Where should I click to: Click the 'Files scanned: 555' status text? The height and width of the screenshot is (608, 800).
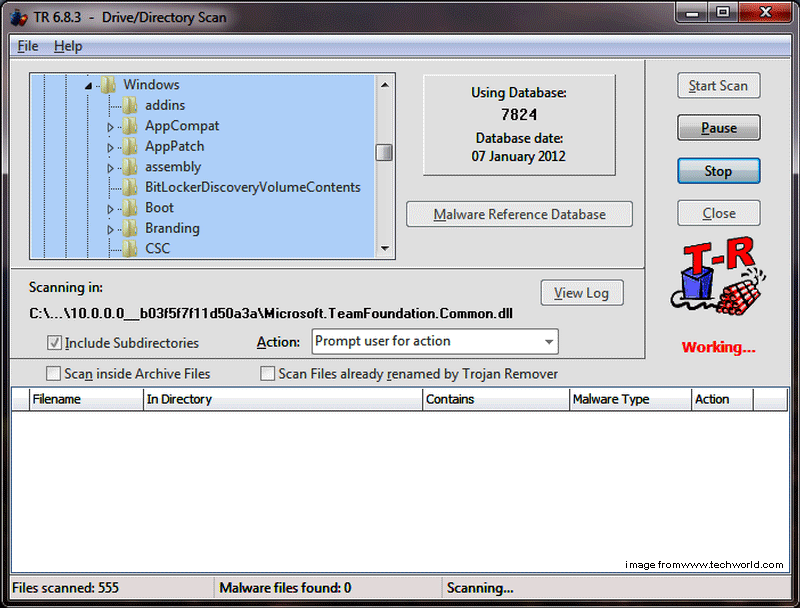click(x=65, y=588)
